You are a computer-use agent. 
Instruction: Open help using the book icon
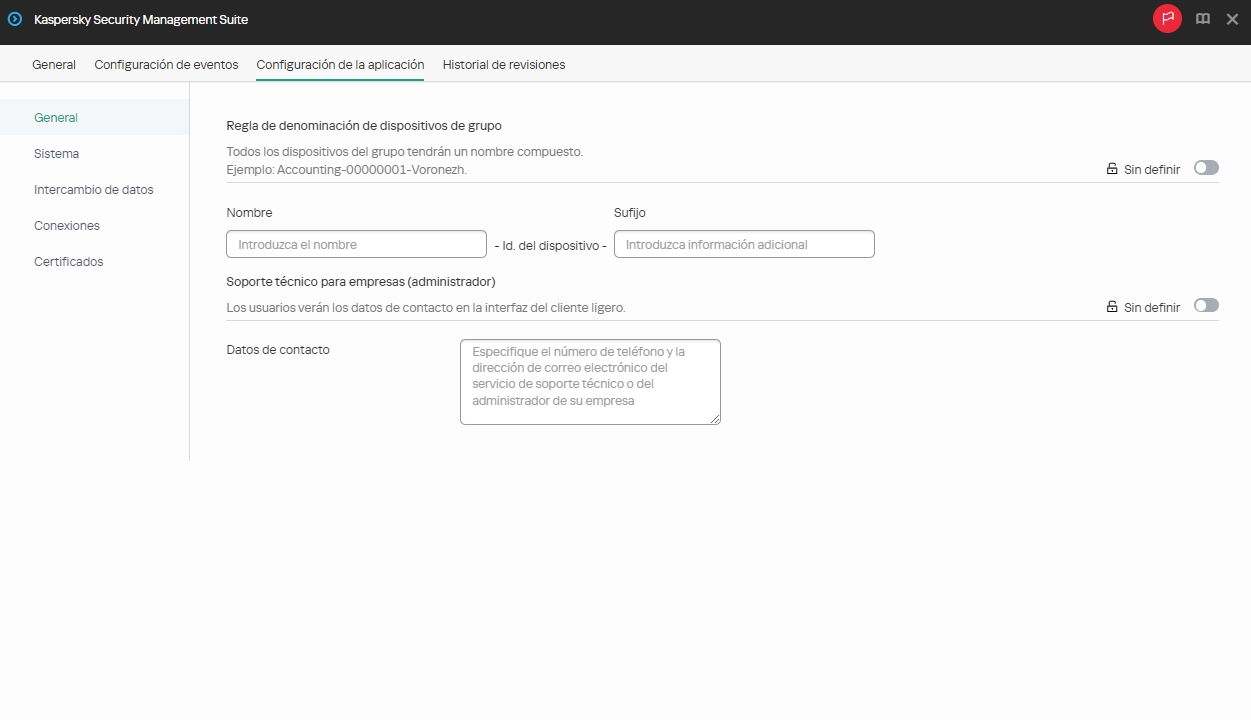[1202, 19]
